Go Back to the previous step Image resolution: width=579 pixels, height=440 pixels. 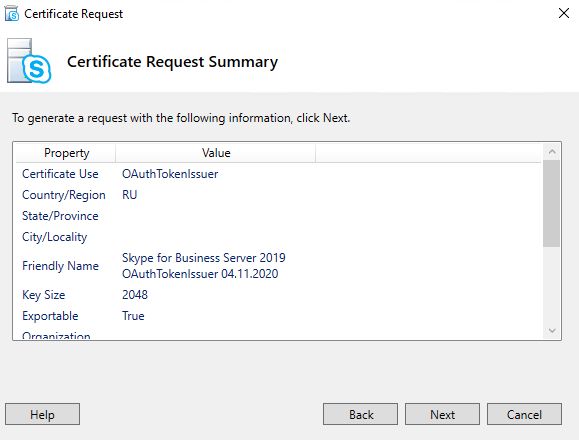[360, 414]
